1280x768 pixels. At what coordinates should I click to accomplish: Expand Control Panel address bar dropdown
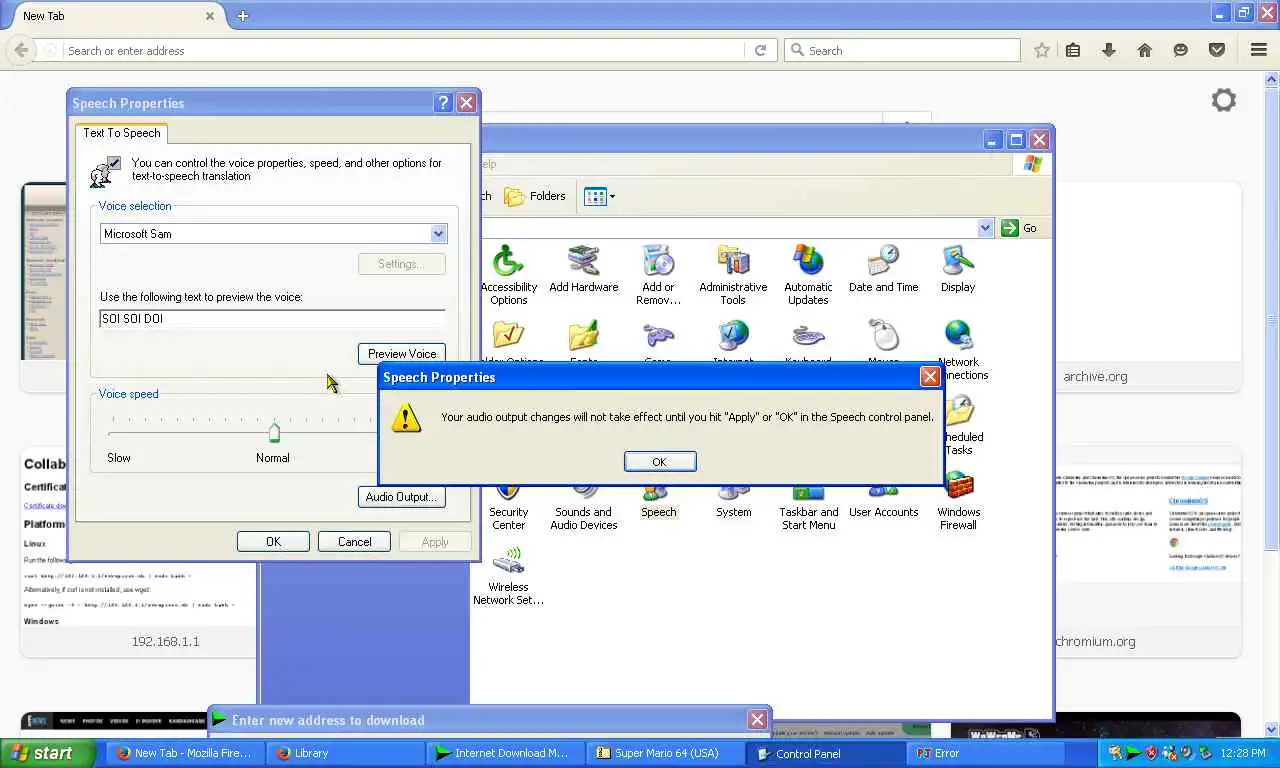coord(985,228)
